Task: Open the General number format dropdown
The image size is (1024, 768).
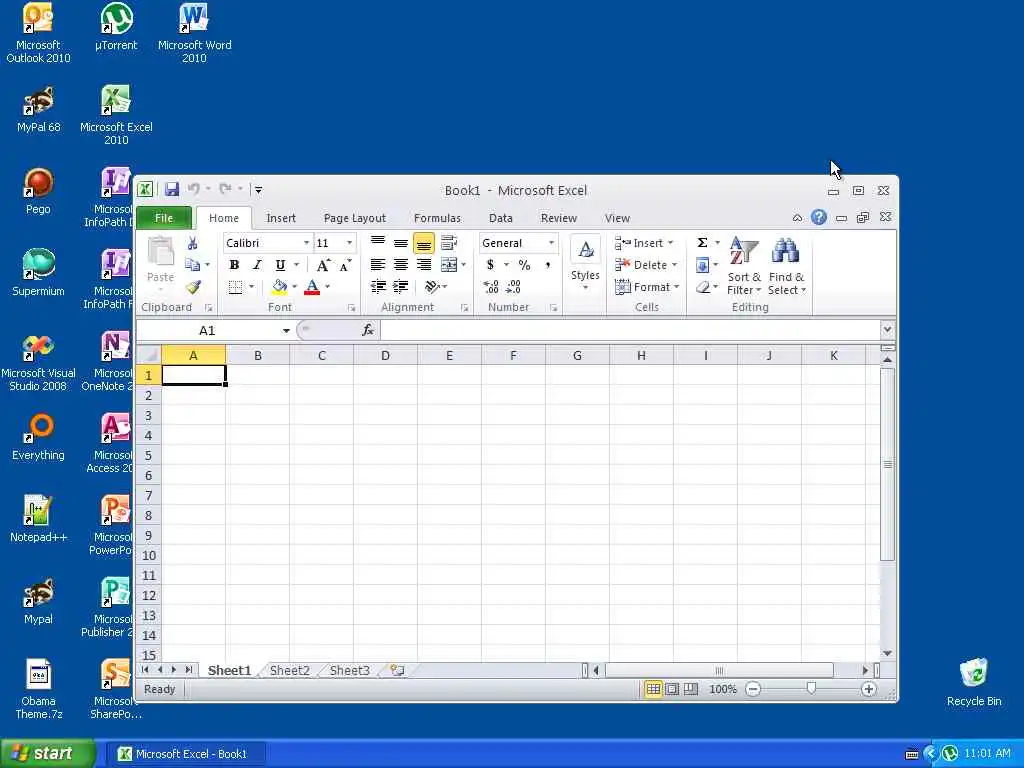Action: tap(551, 243)
